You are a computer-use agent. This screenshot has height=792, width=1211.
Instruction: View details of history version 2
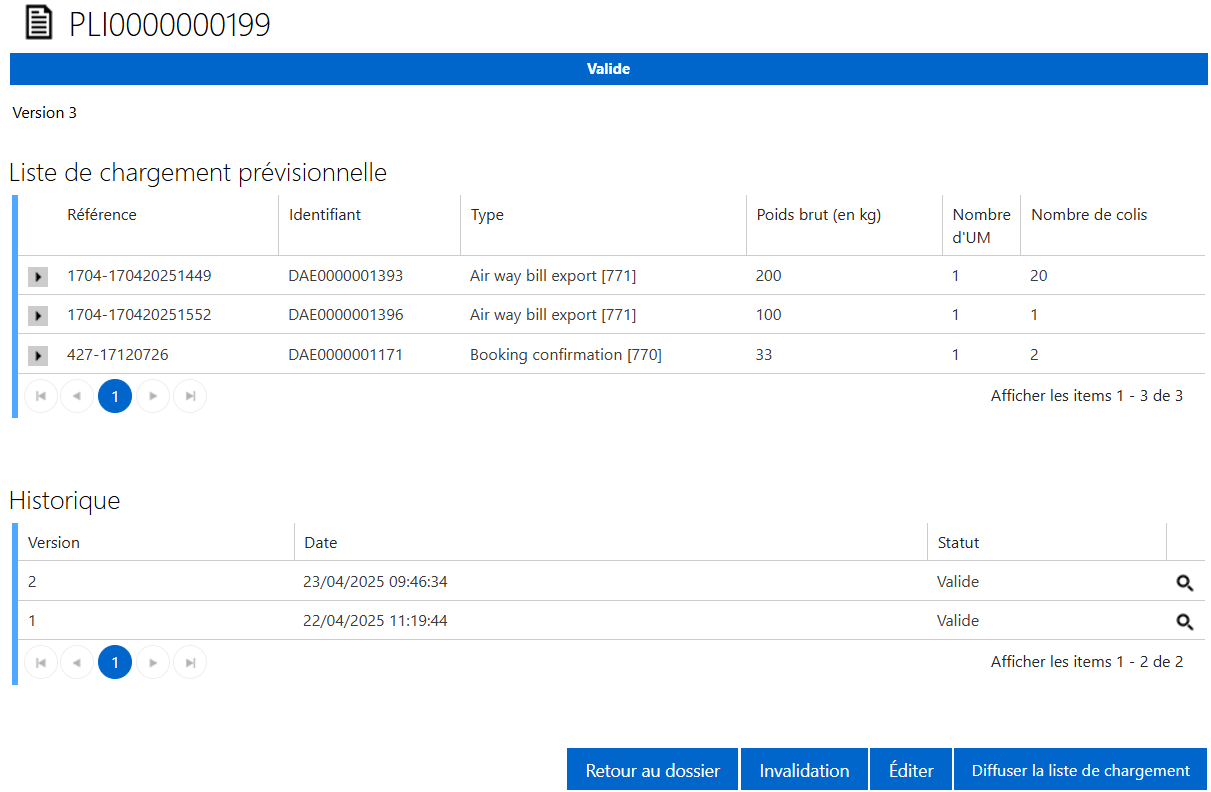click(1184, 583)
